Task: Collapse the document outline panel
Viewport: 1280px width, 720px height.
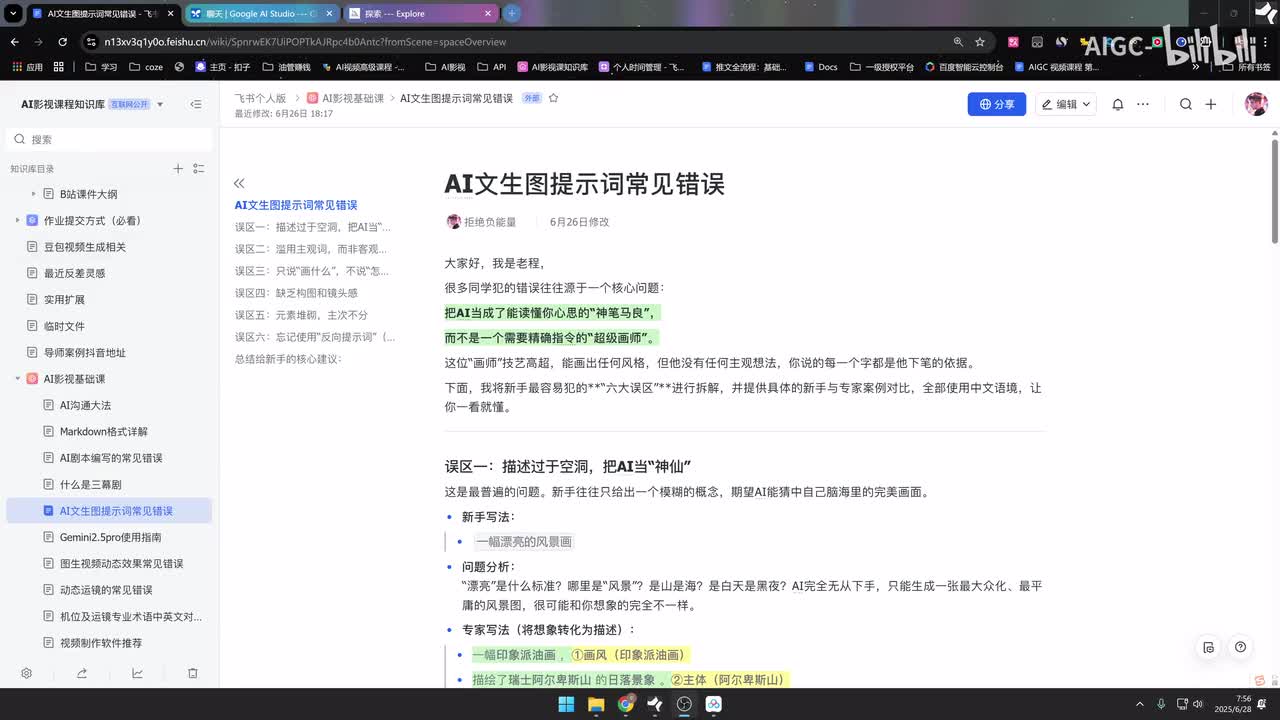Action: coord(239,183)
